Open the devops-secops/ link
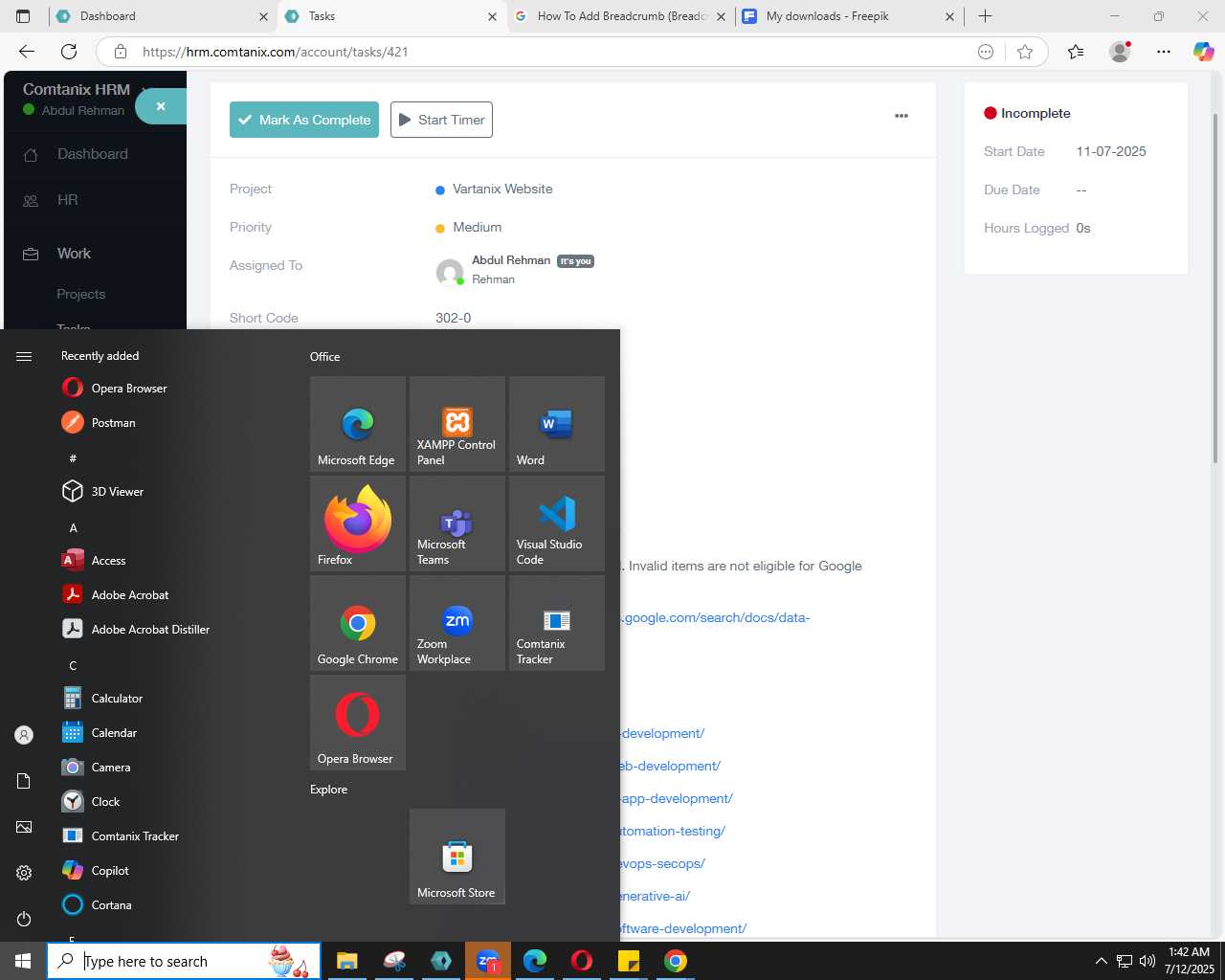The image size is (1225, 980). 662,863
